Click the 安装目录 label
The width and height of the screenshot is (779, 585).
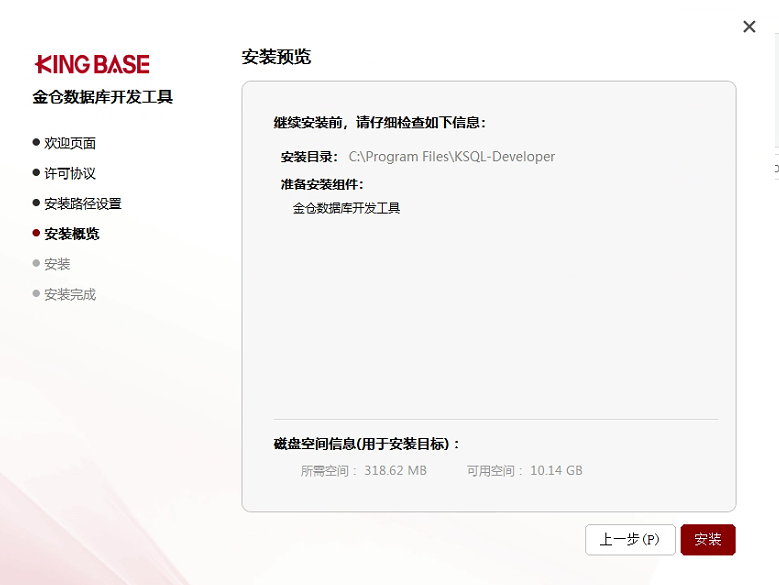(x=309, y=157)
